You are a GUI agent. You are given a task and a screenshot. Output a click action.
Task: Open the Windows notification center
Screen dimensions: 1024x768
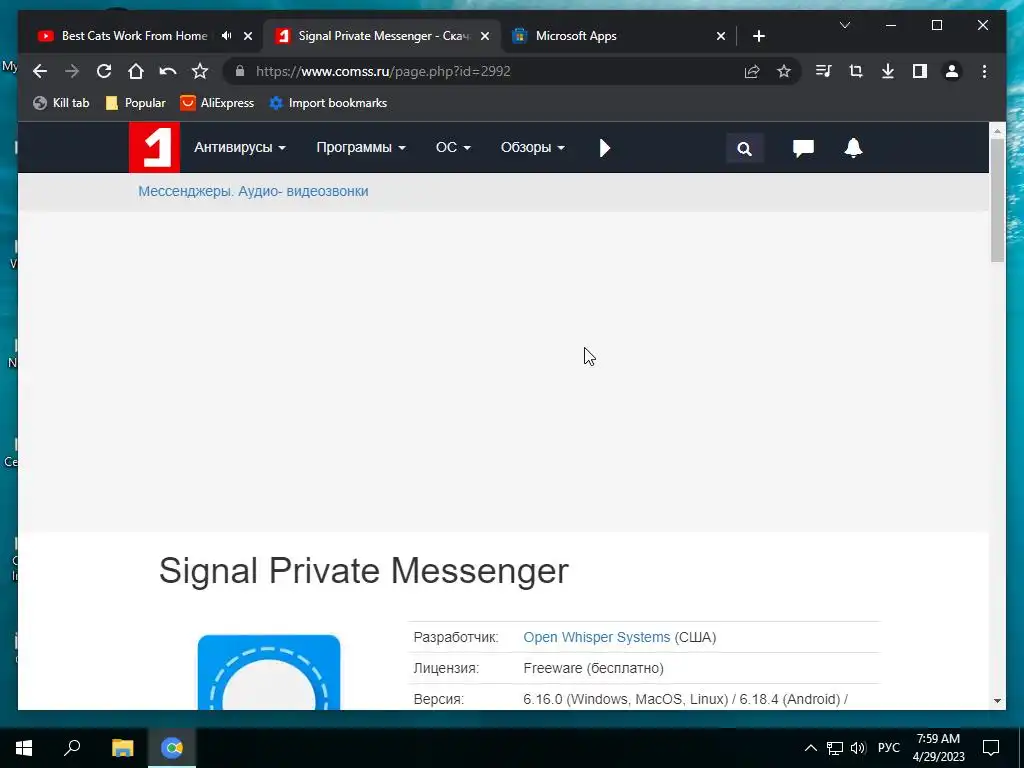pyautogui.click(x=991, y=748)
